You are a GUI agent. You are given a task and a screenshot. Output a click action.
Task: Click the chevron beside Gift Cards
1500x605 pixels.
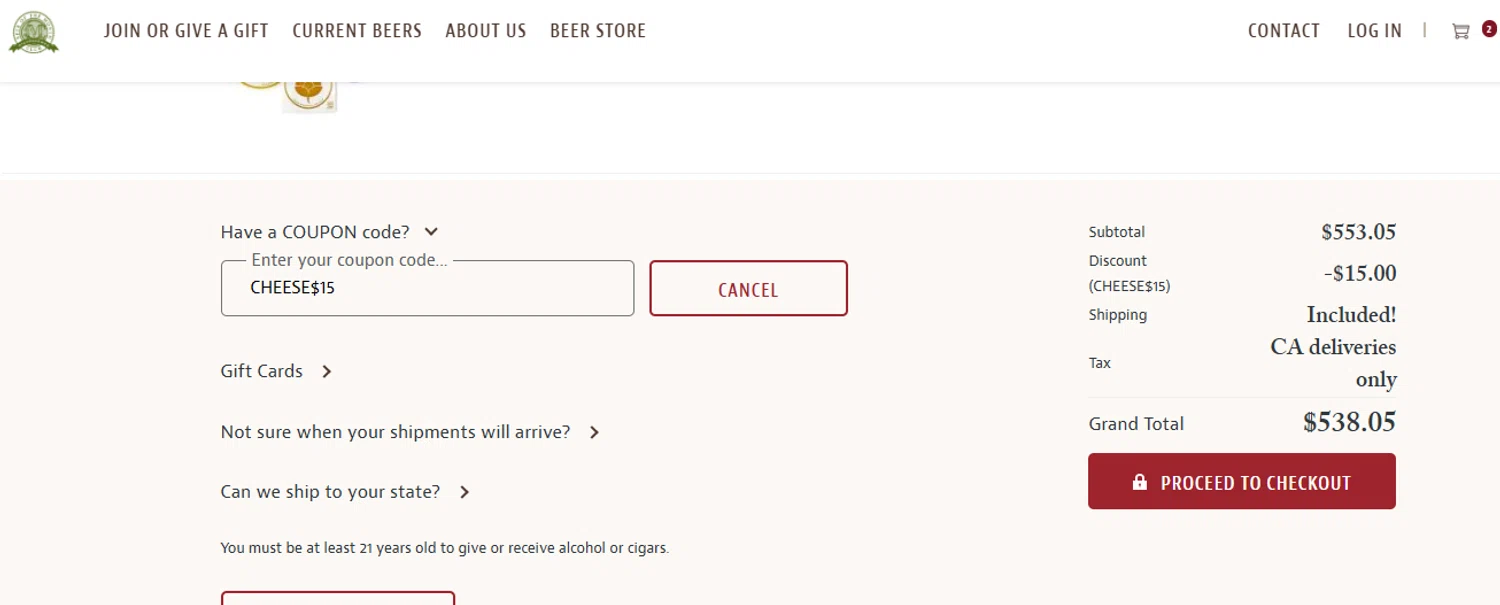pyautogui.click(x=327, y=372)
